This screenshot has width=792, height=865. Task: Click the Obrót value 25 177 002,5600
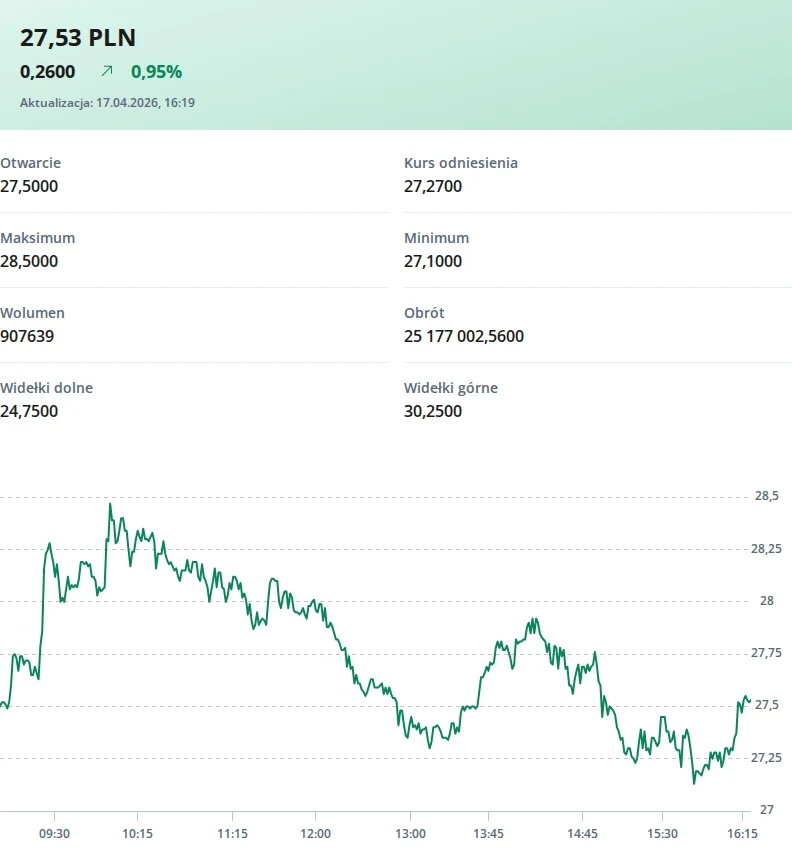point(464,337)
